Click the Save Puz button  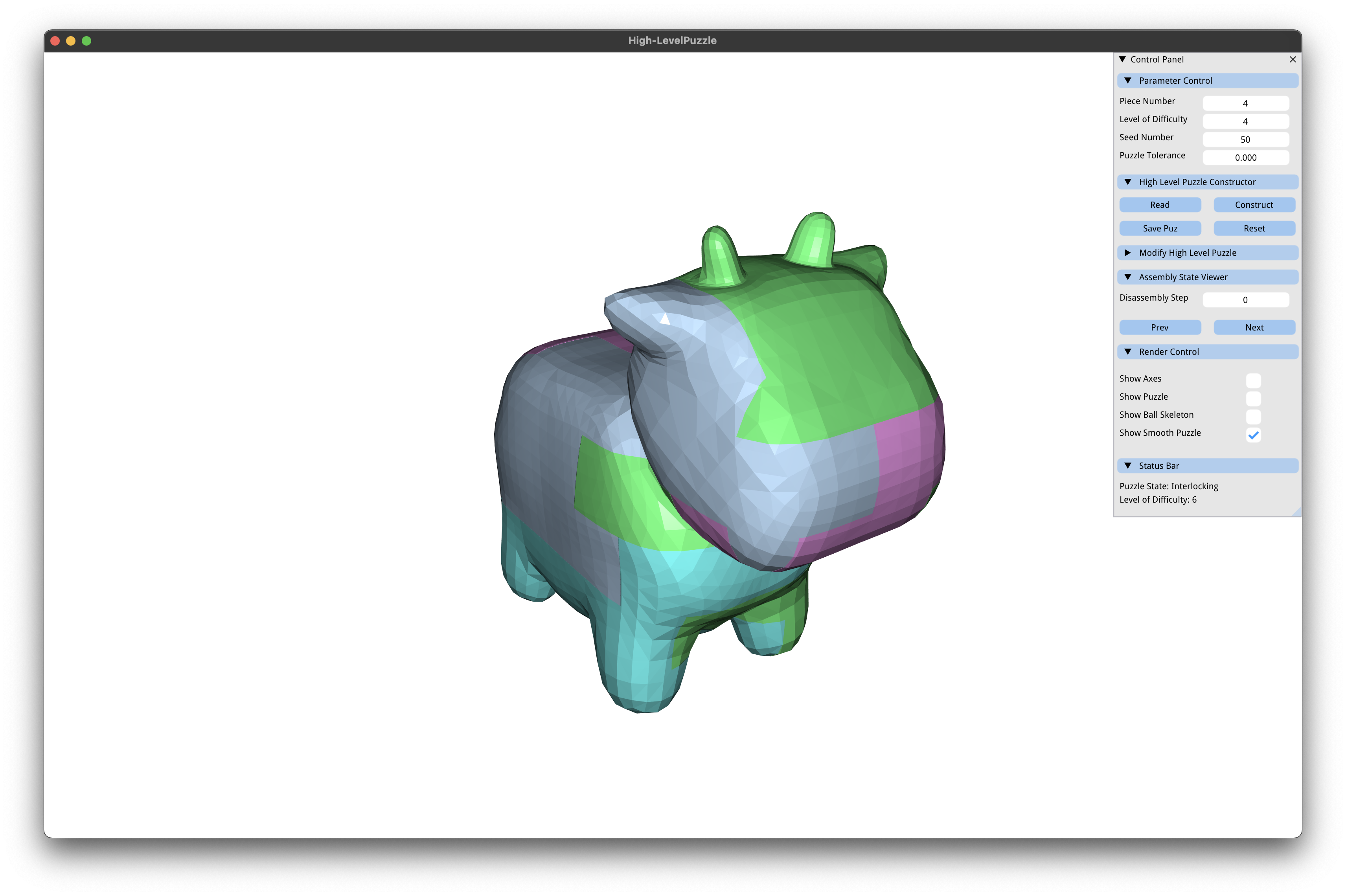tap(1159, 228)
